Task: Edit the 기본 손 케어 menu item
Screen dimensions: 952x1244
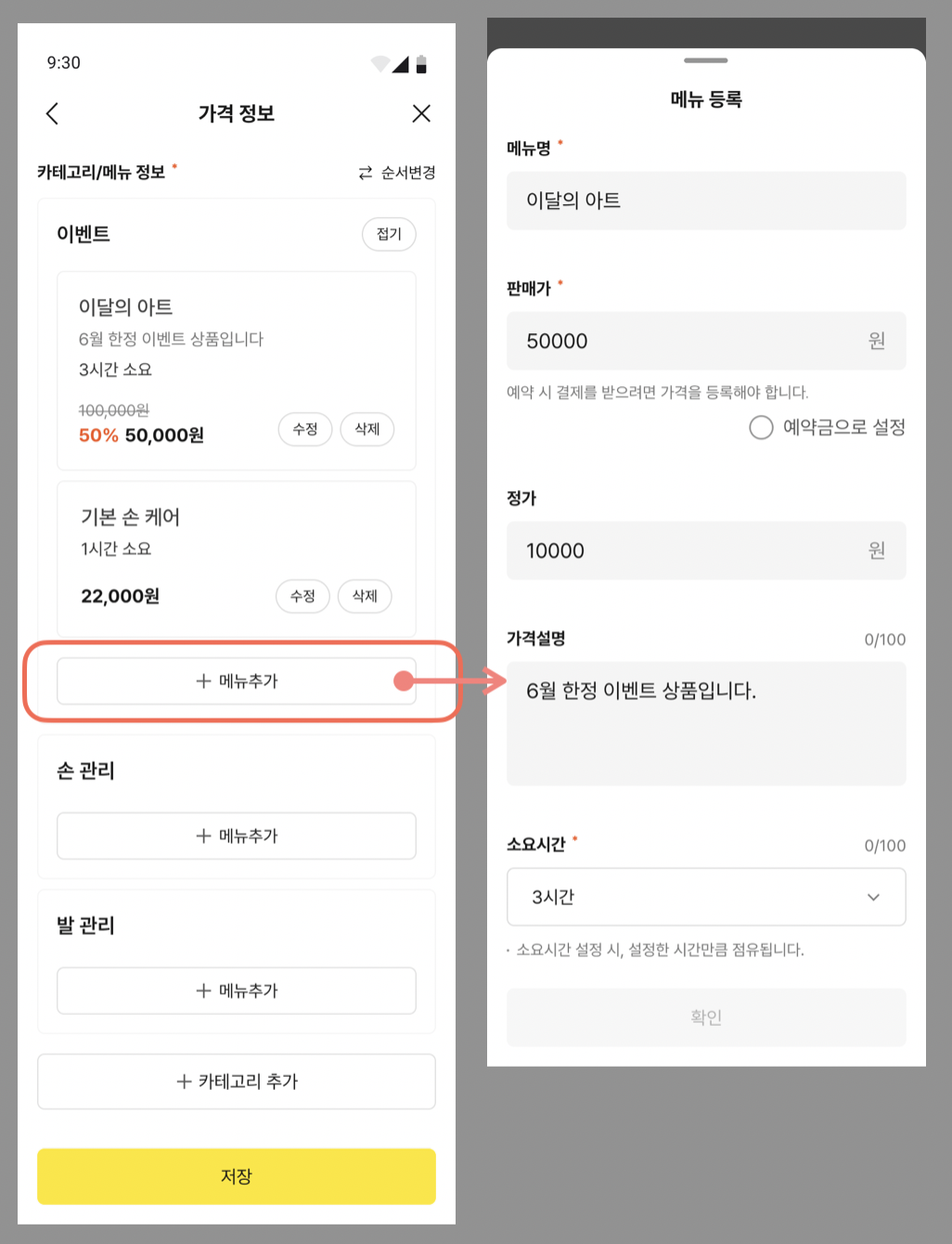Action: coord(302,596)
